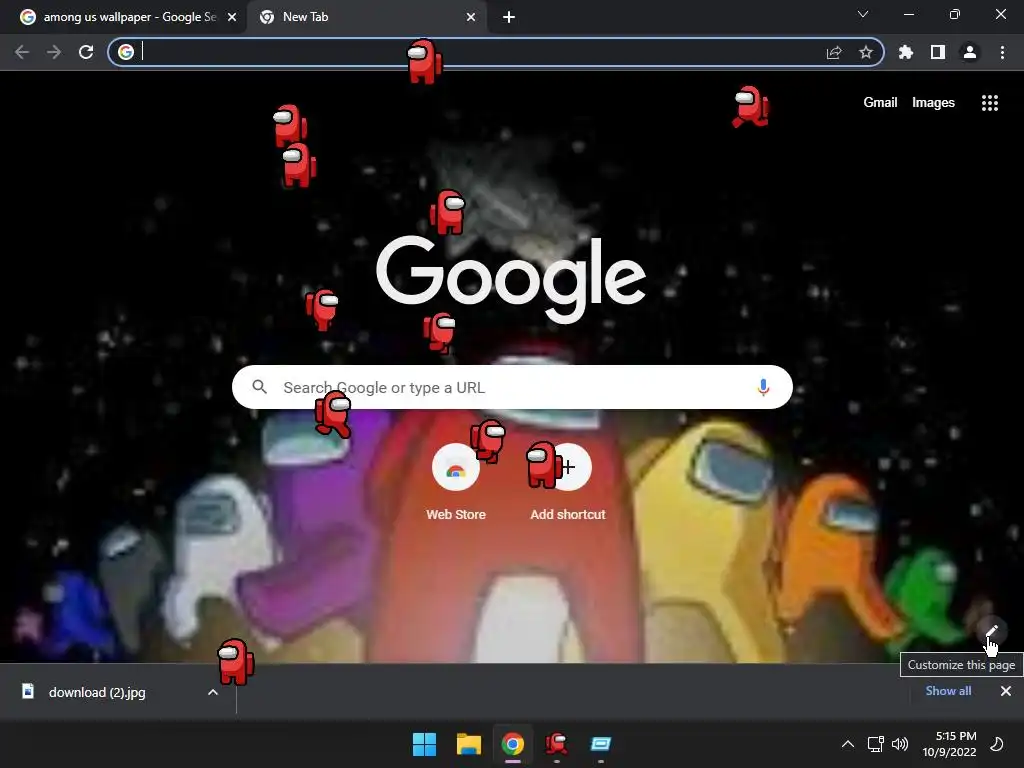Open File Explorer from the taskbar
Image resolution: width=1024 pixels, height=768 pixels.
pyautogui.click(x=468, y=744)
